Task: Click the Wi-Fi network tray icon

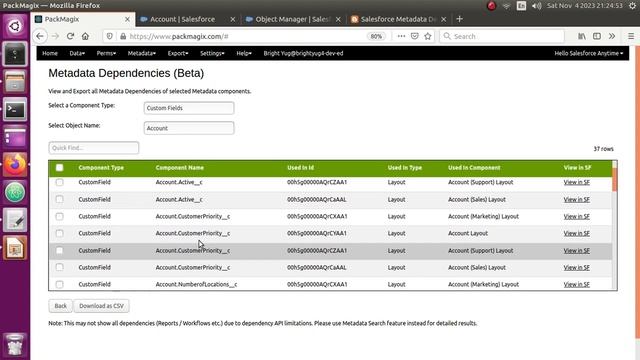Action: (507, 6)
